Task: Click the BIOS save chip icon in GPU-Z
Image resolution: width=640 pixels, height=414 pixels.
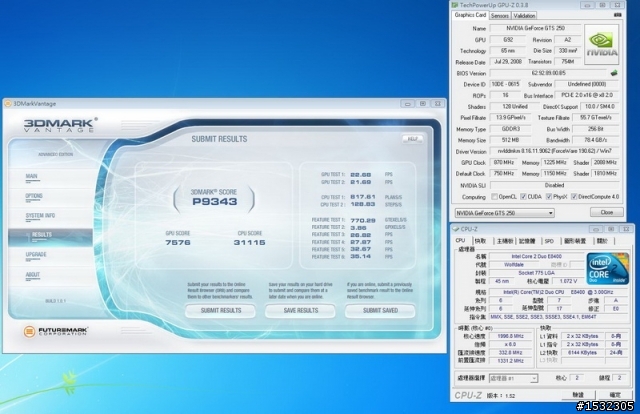Action: [x=613, y=73]
